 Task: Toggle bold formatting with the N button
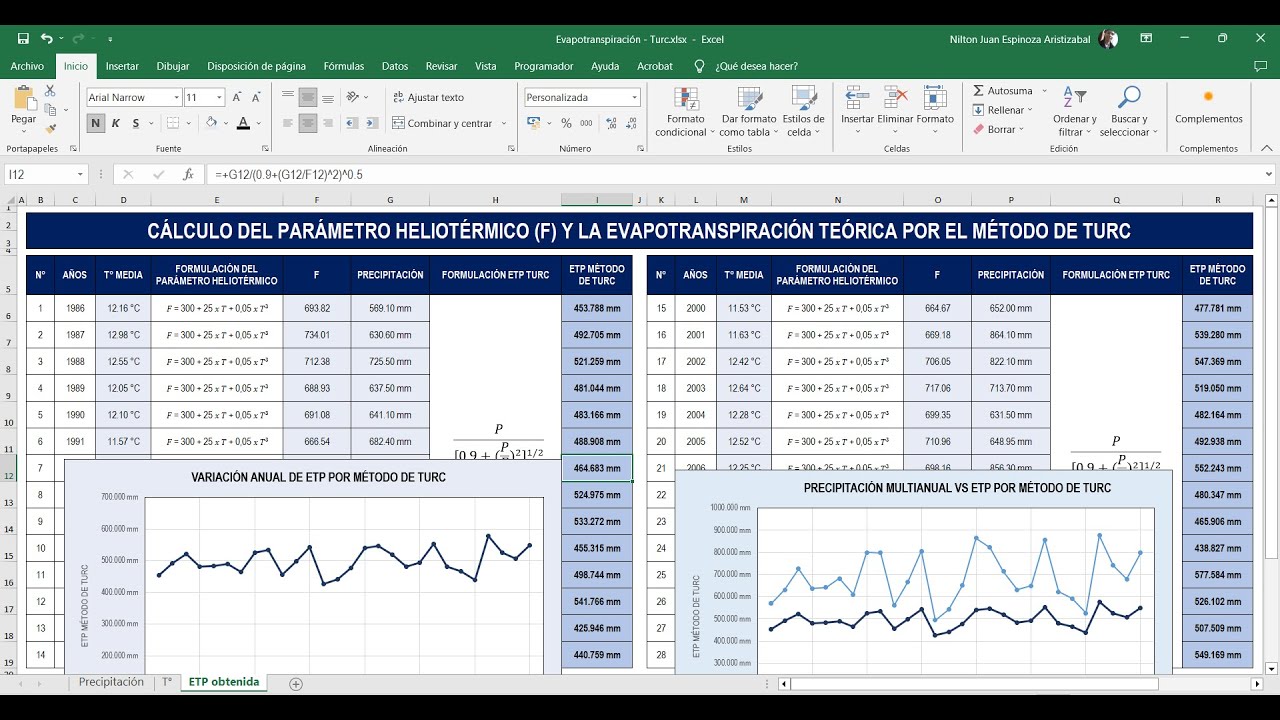tap(96, 123)
